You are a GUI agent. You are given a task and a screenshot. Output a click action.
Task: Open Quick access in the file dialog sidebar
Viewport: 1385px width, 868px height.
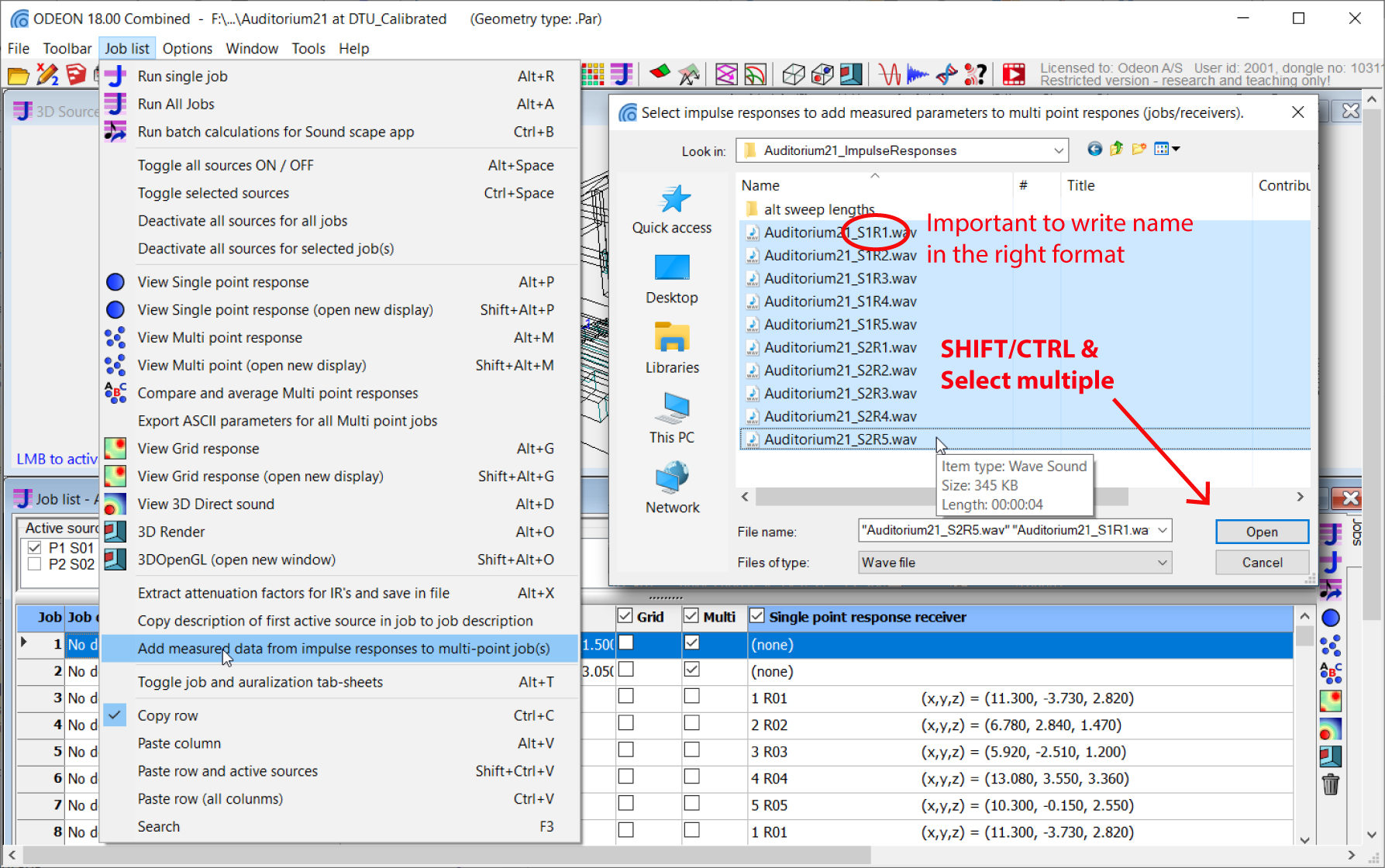[672, 209]
